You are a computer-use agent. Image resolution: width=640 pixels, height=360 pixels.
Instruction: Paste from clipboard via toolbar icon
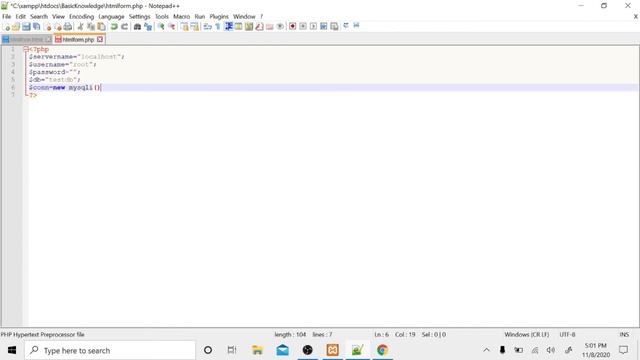(101, 27)
